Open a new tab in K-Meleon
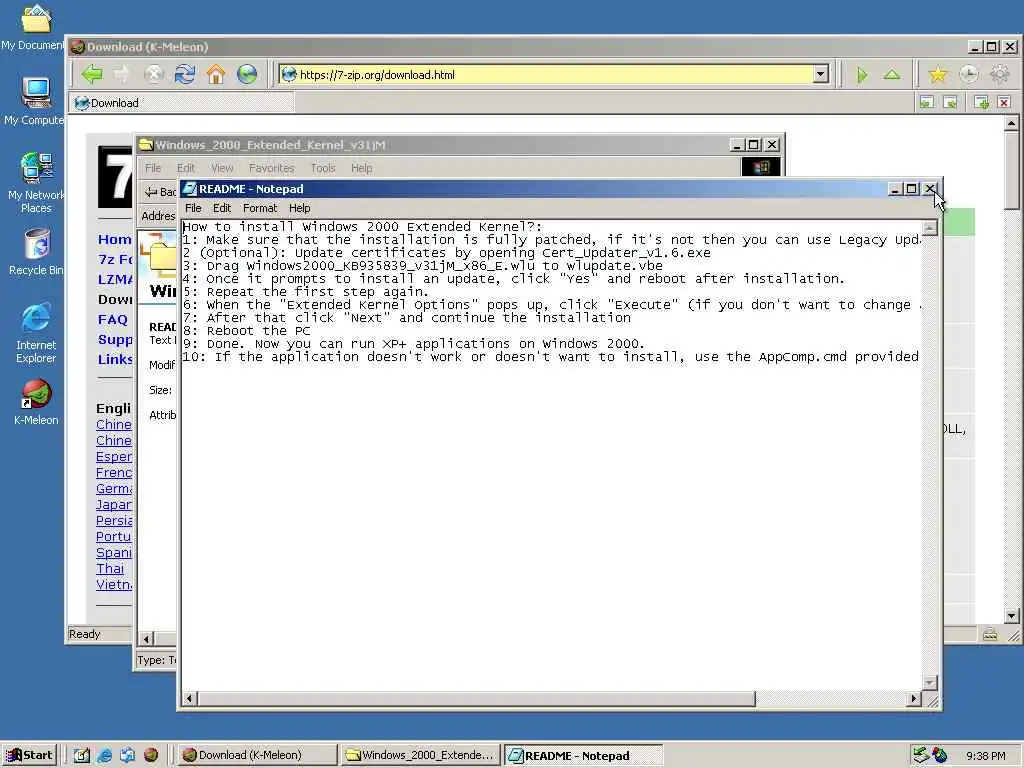 pyautogui.click(x=981, y=102)
